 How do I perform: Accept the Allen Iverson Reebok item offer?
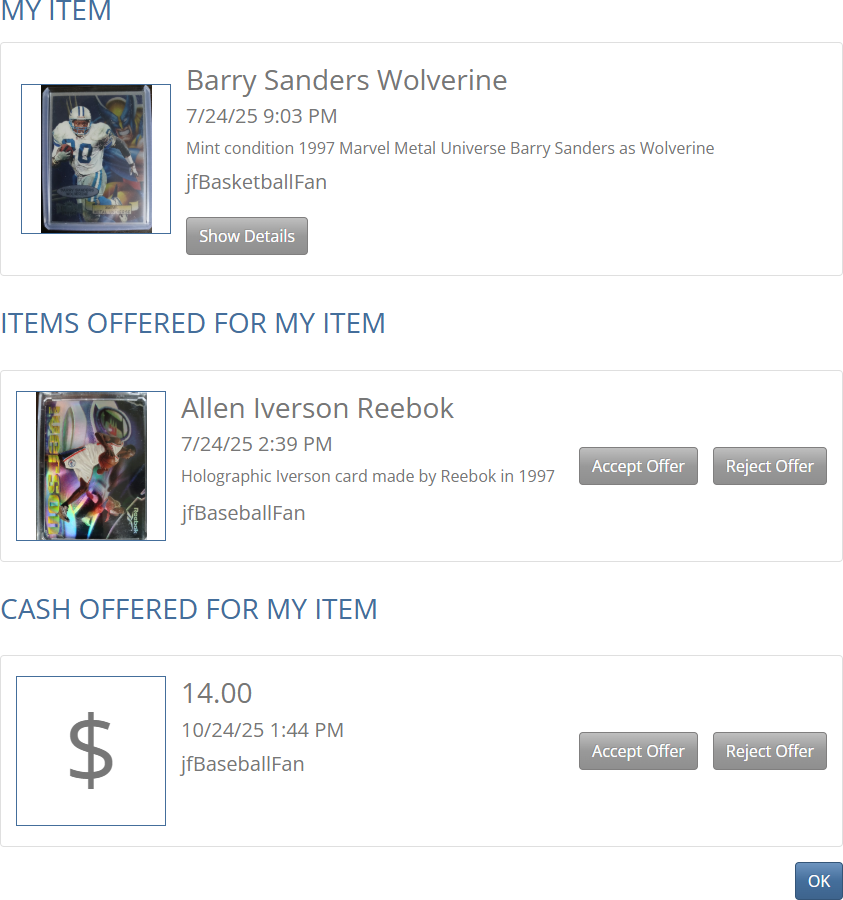(x=638, y=466)
